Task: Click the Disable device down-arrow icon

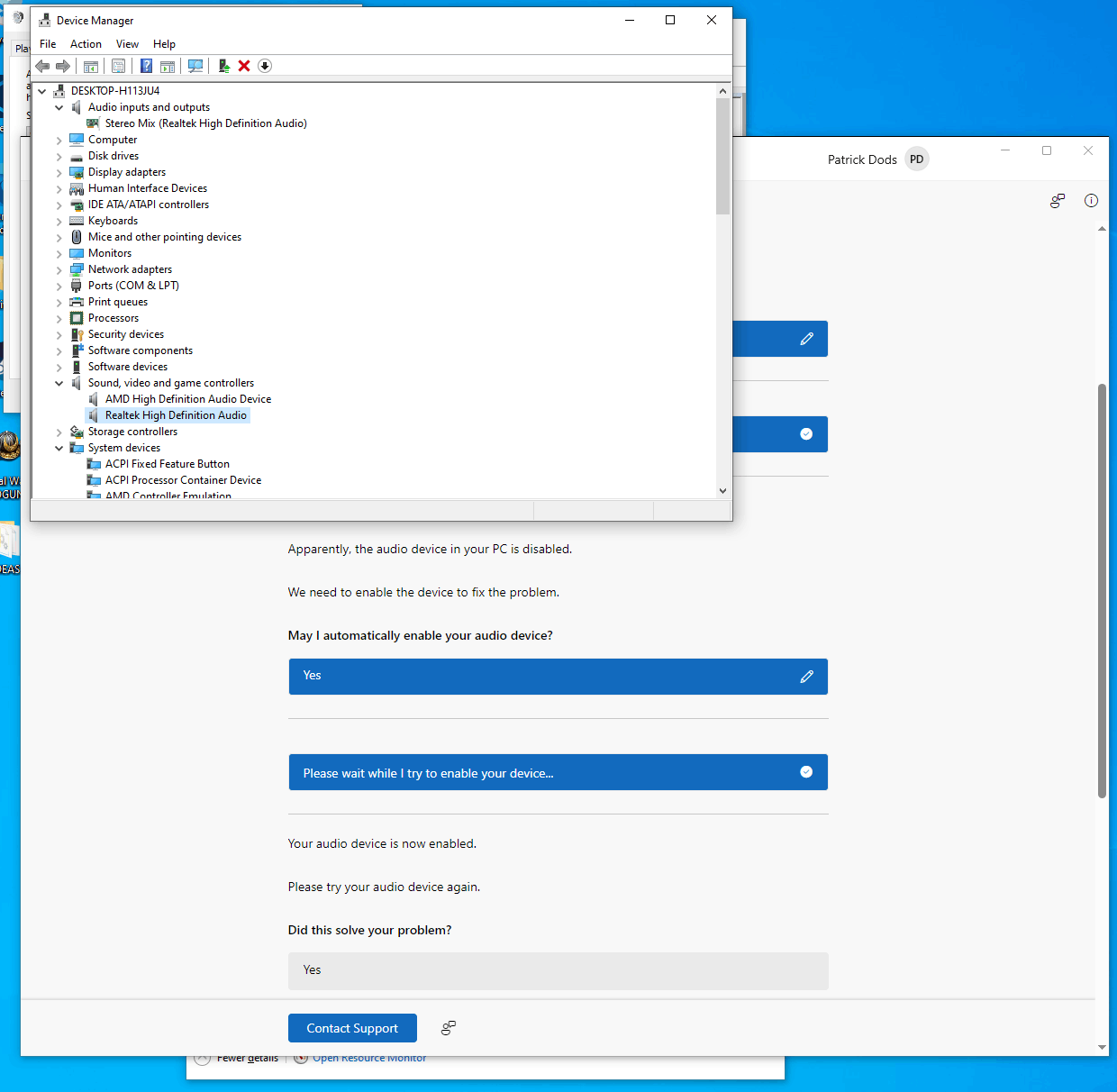Action: [265, 66]
